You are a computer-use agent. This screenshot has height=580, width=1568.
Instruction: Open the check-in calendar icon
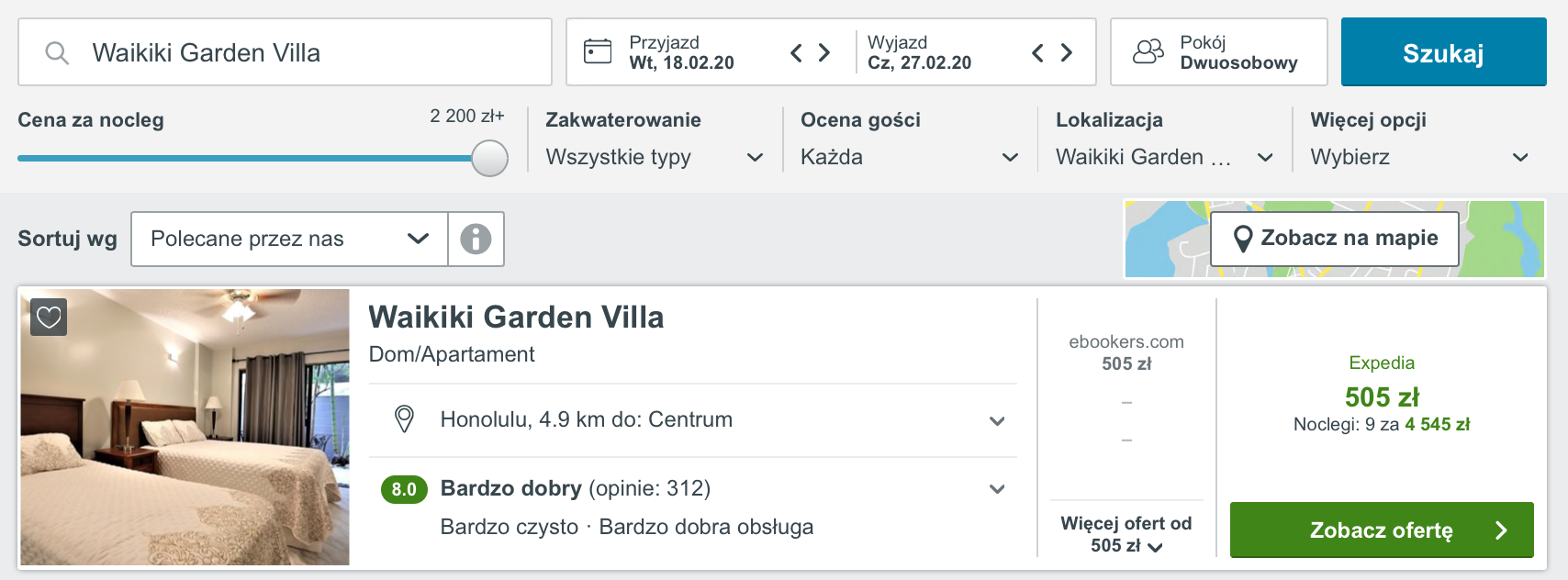[598, 51]
